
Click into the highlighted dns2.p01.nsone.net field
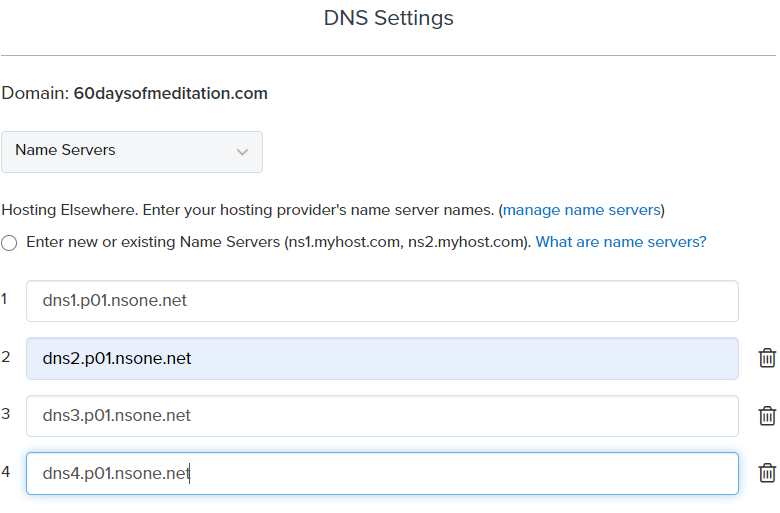[x=382, y=358]
